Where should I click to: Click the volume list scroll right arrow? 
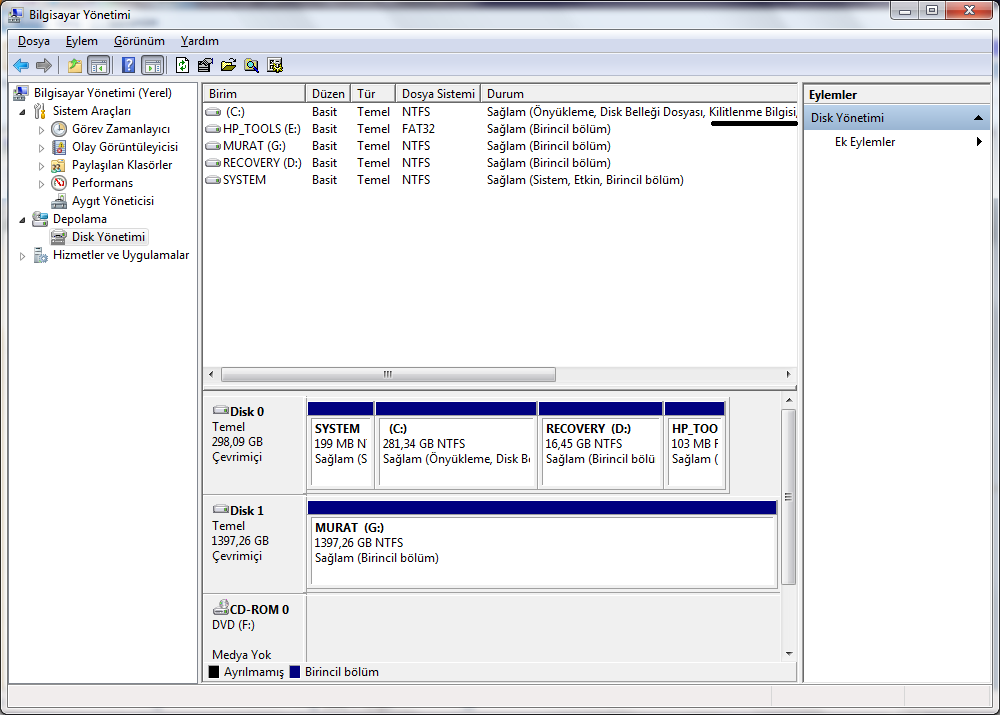point(788,374)
